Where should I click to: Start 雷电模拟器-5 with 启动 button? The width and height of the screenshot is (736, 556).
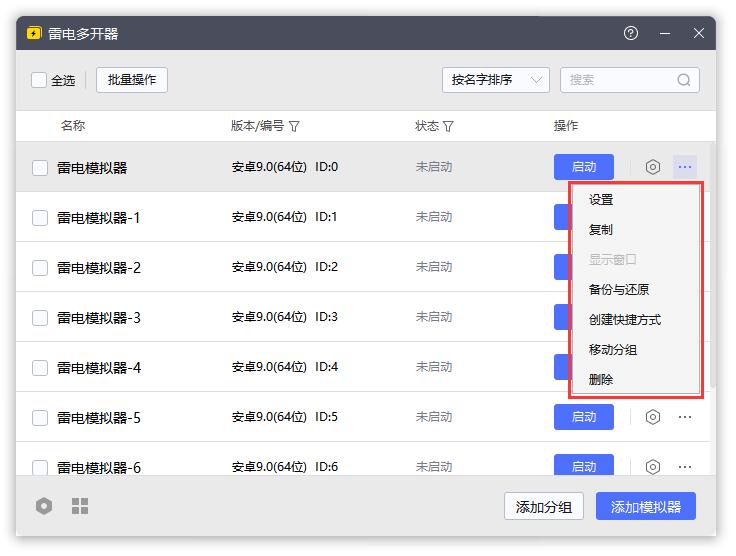(584, 417)
